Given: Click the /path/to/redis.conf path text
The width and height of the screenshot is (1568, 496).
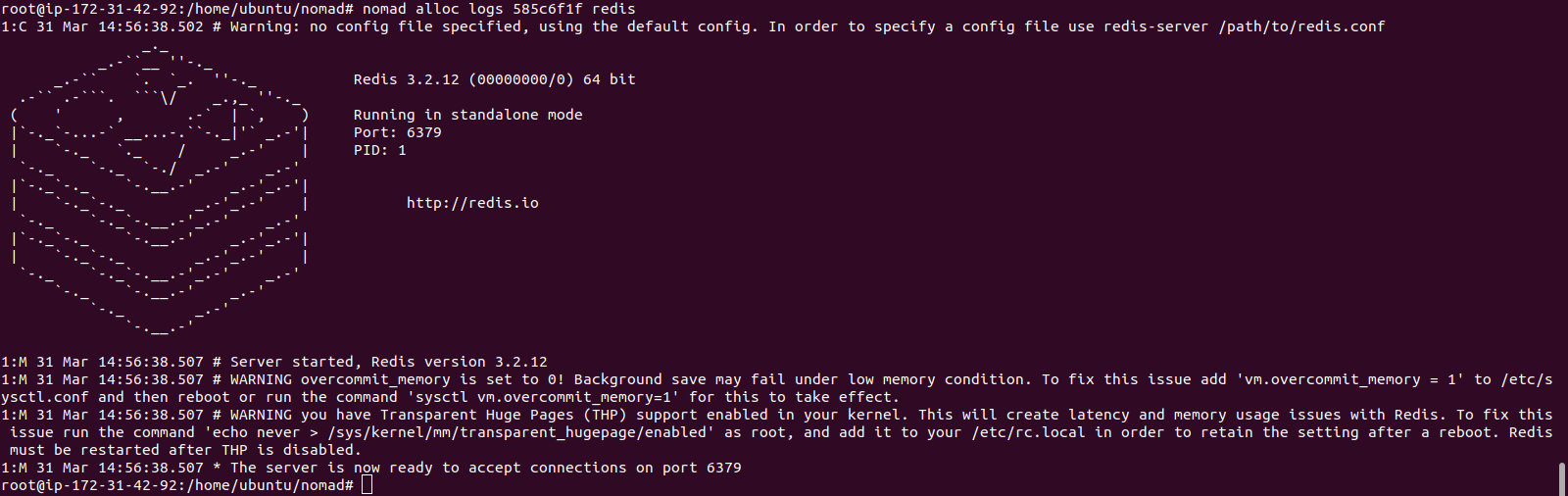Looking at the screenshot, I should pos(1301,26).
